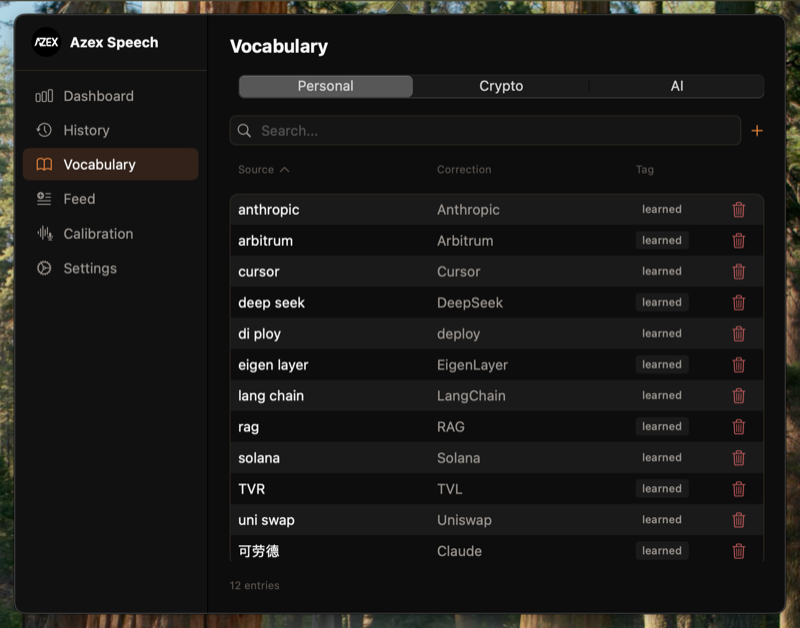
Task: Select the lang chain source cell
Action: [271, 396]
